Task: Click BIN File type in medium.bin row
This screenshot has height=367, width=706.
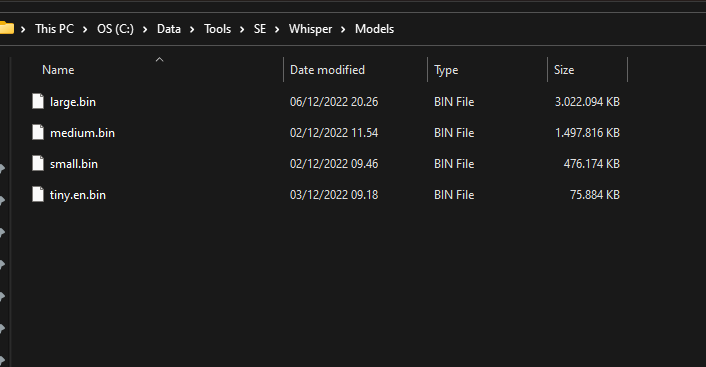Action: coord(454,133)
